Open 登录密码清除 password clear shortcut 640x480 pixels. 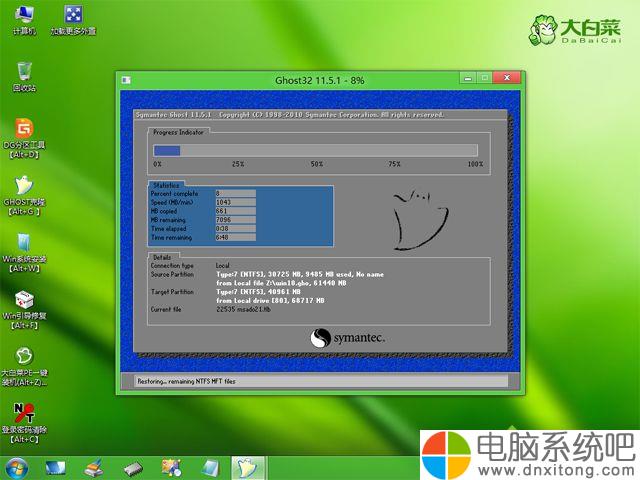[x=24, y=423]
